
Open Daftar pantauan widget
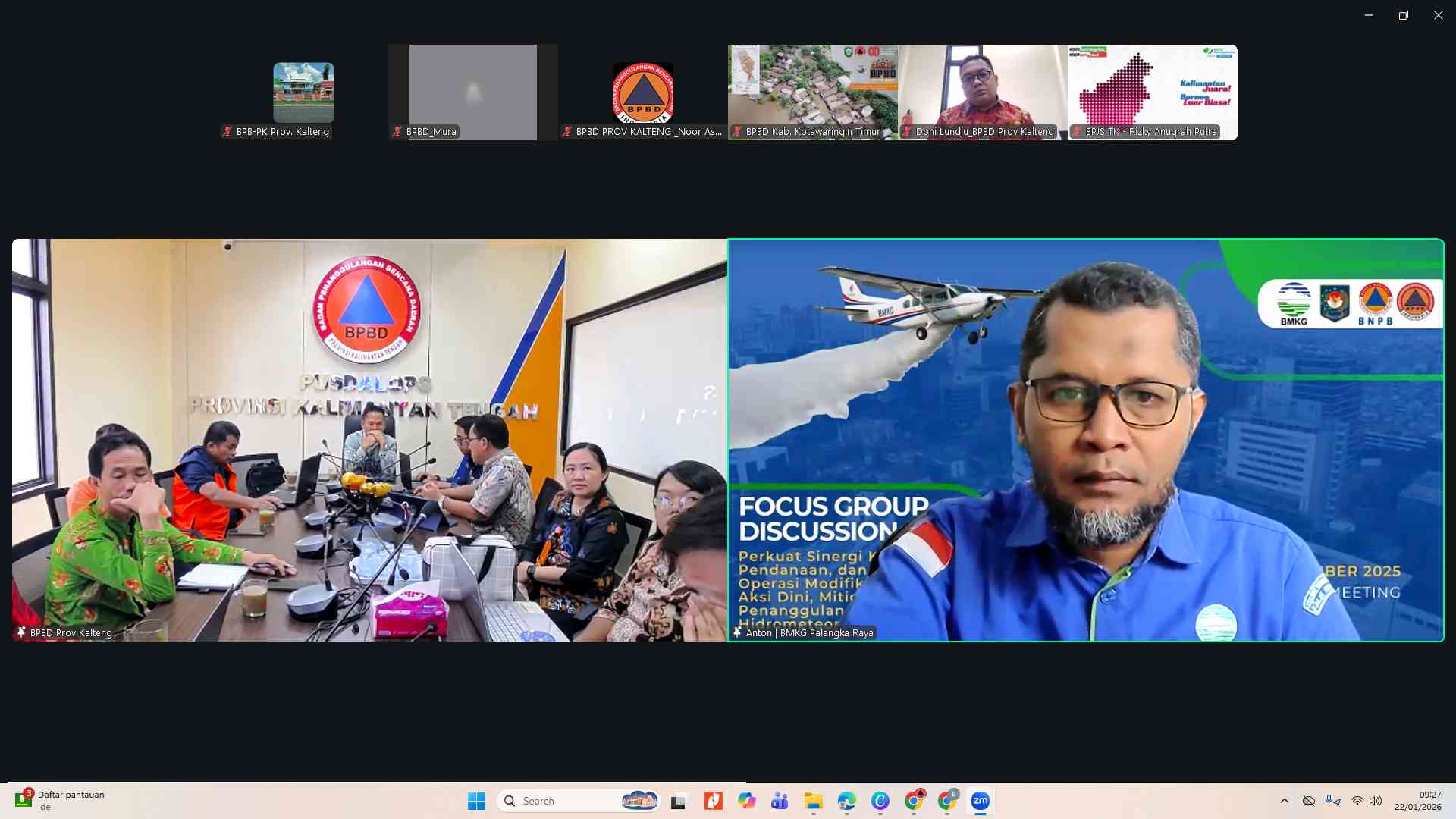tap(59, 801)
